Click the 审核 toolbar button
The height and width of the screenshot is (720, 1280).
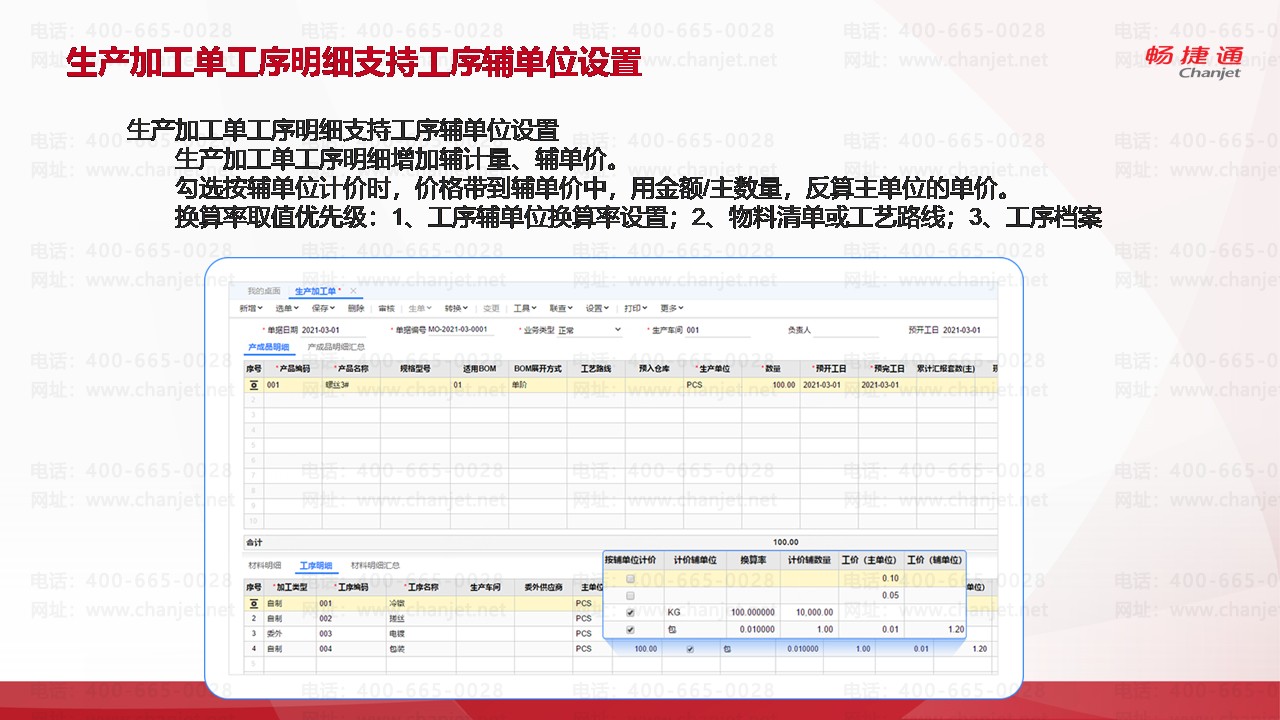coord(387,308)
